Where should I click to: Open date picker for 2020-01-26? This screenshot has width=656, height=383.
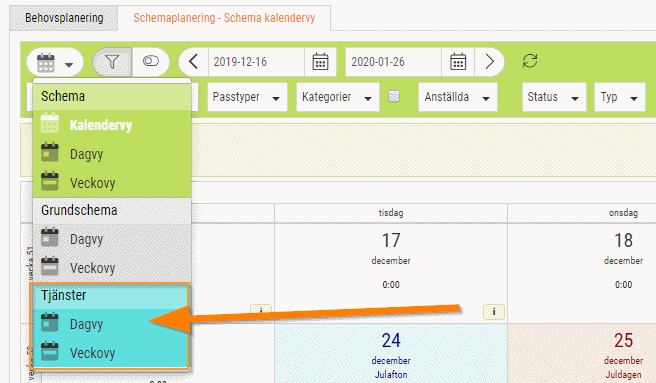click(x=458, y=62)
